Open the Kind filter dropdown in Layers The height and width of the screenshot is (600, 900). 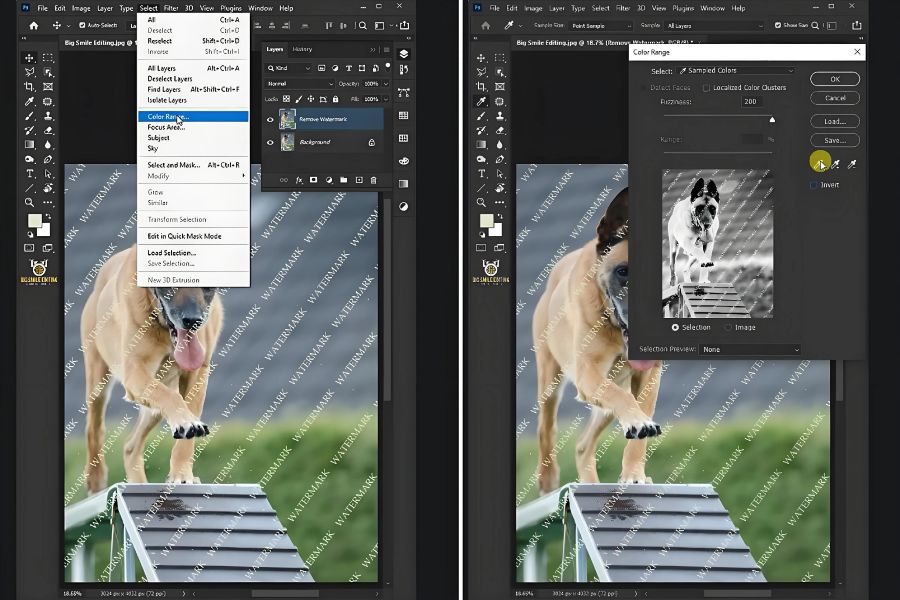pyautogui.click(x=288, y=68)
